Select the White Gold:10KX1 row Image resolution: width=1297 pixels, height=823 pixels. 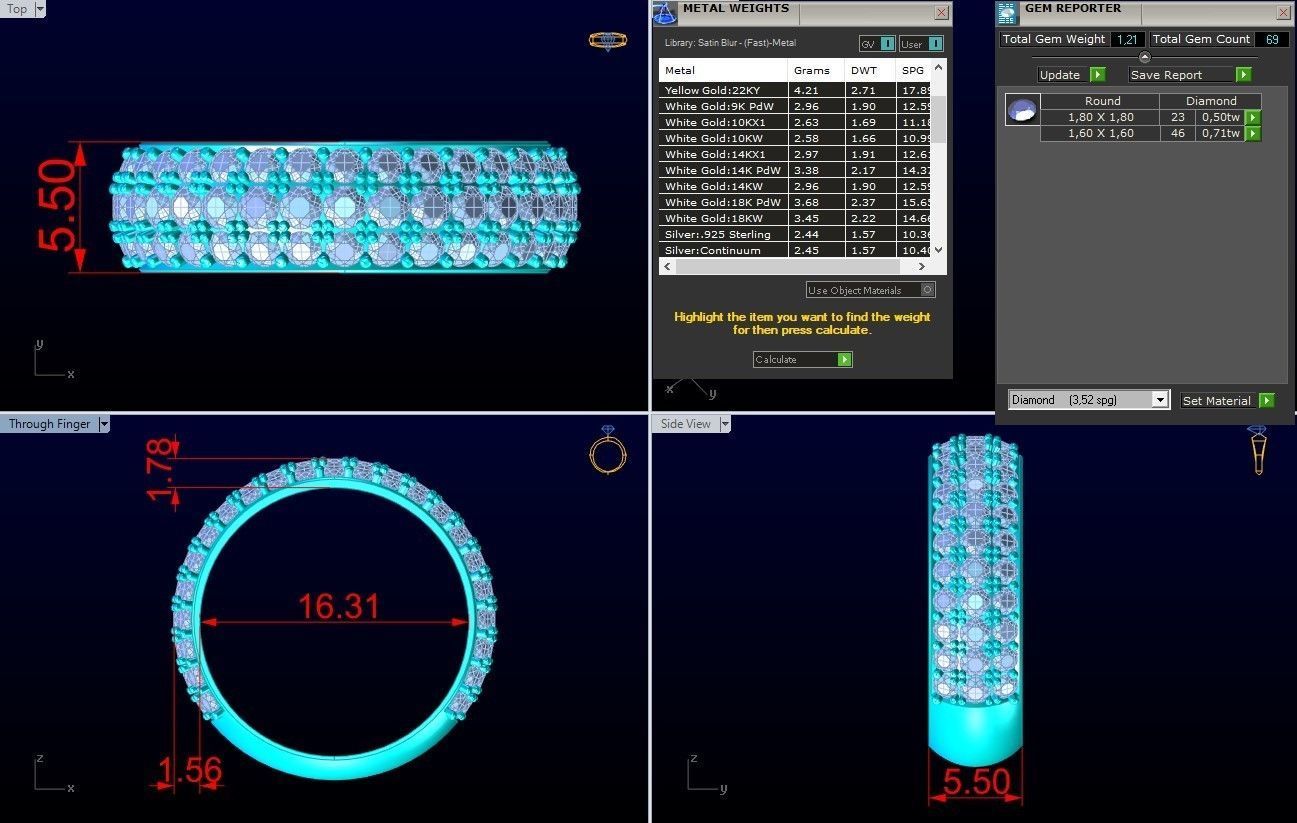pos(795,122)
